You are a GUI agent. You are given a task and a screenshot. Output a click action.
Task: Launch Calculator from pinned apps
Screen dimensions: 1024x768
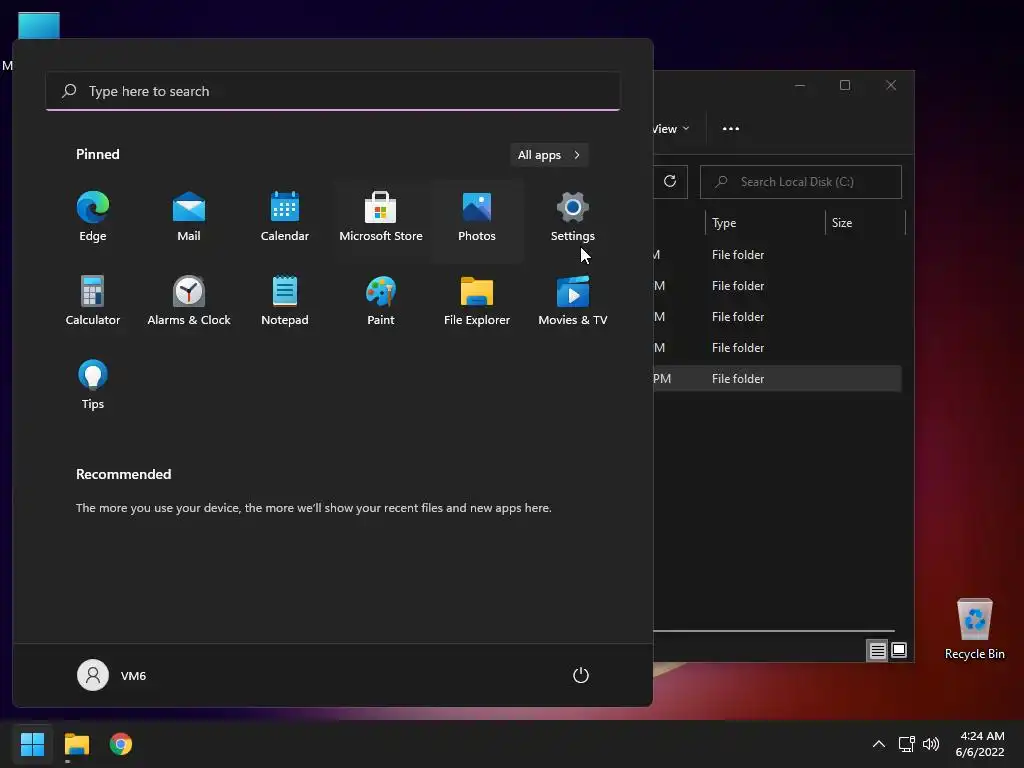tap(93, 301)
